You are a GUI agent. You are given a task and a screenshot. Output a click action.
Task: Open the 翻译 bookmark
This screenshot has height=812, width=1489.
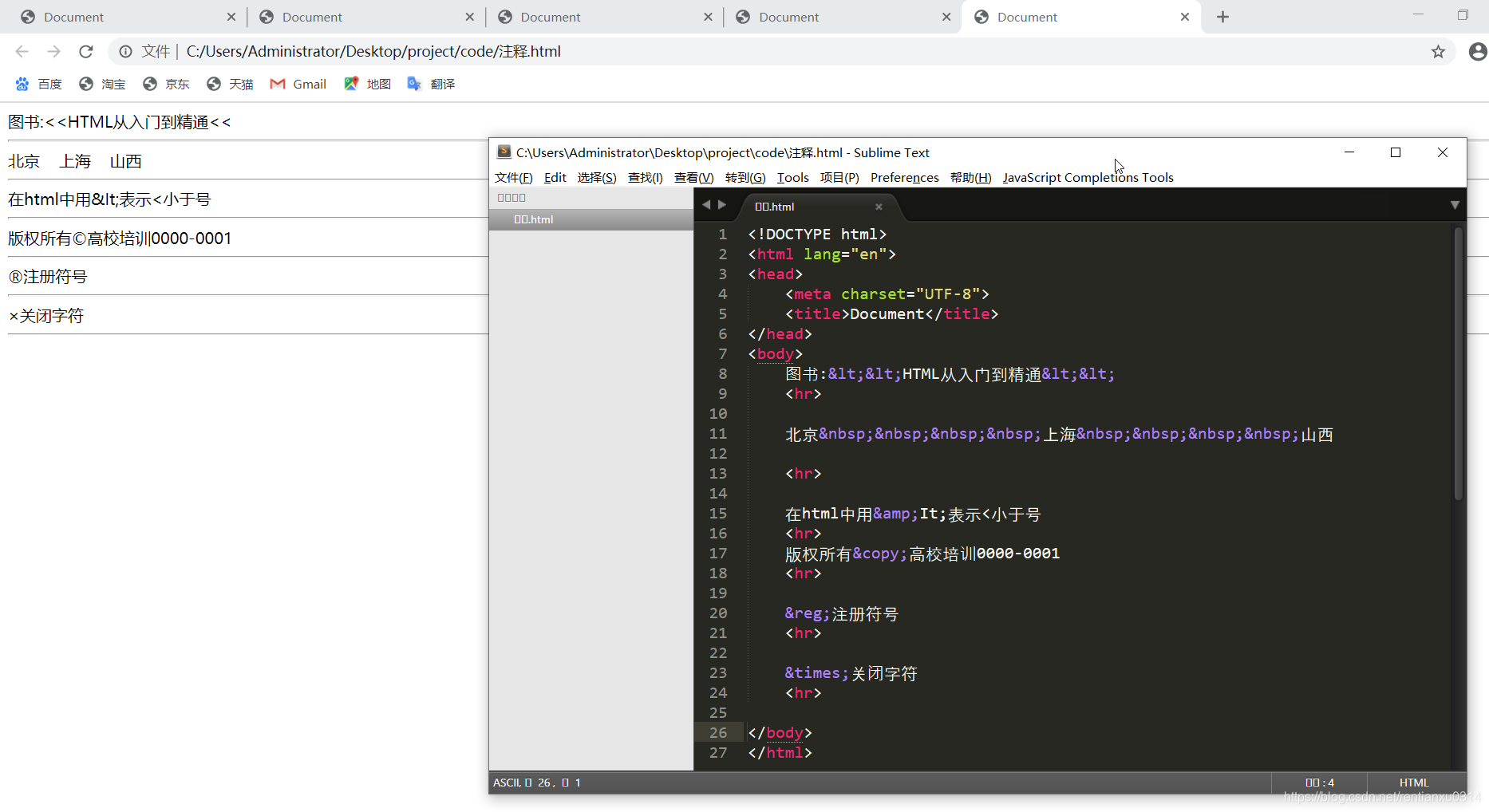click(x=431, y=84)
